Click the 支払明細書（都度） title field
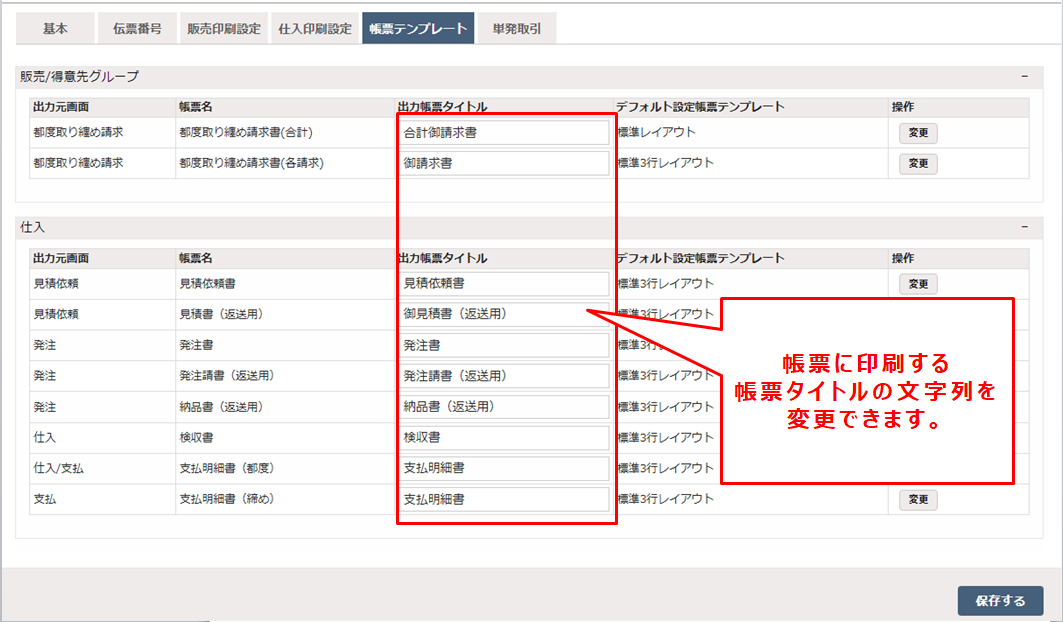The image size is (1063, 622). tap(504, 469)
